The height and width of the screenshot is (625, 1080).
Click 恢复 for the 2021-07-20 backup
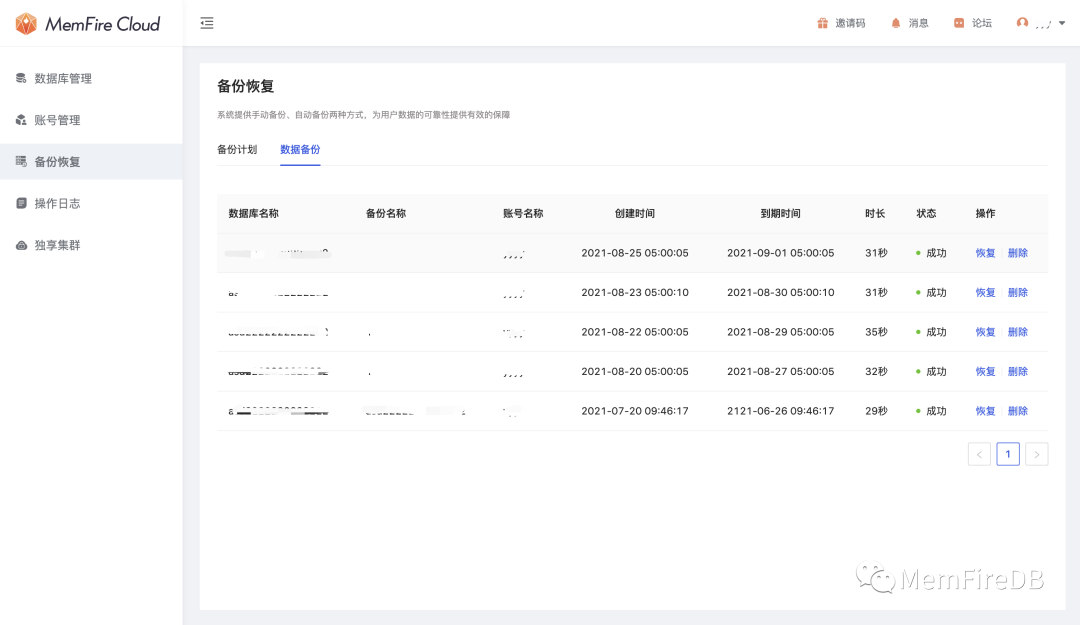pyautogui.click(x=986, y=411)
